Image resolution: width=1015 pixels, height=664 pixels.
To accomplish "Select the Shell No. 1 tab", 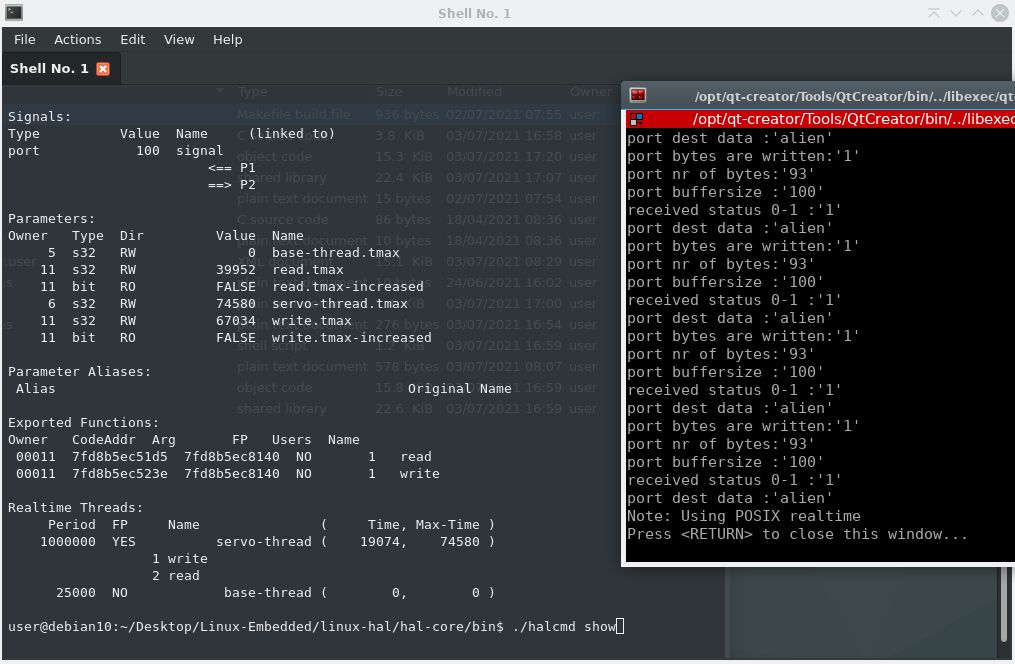I will pos(49,68).
